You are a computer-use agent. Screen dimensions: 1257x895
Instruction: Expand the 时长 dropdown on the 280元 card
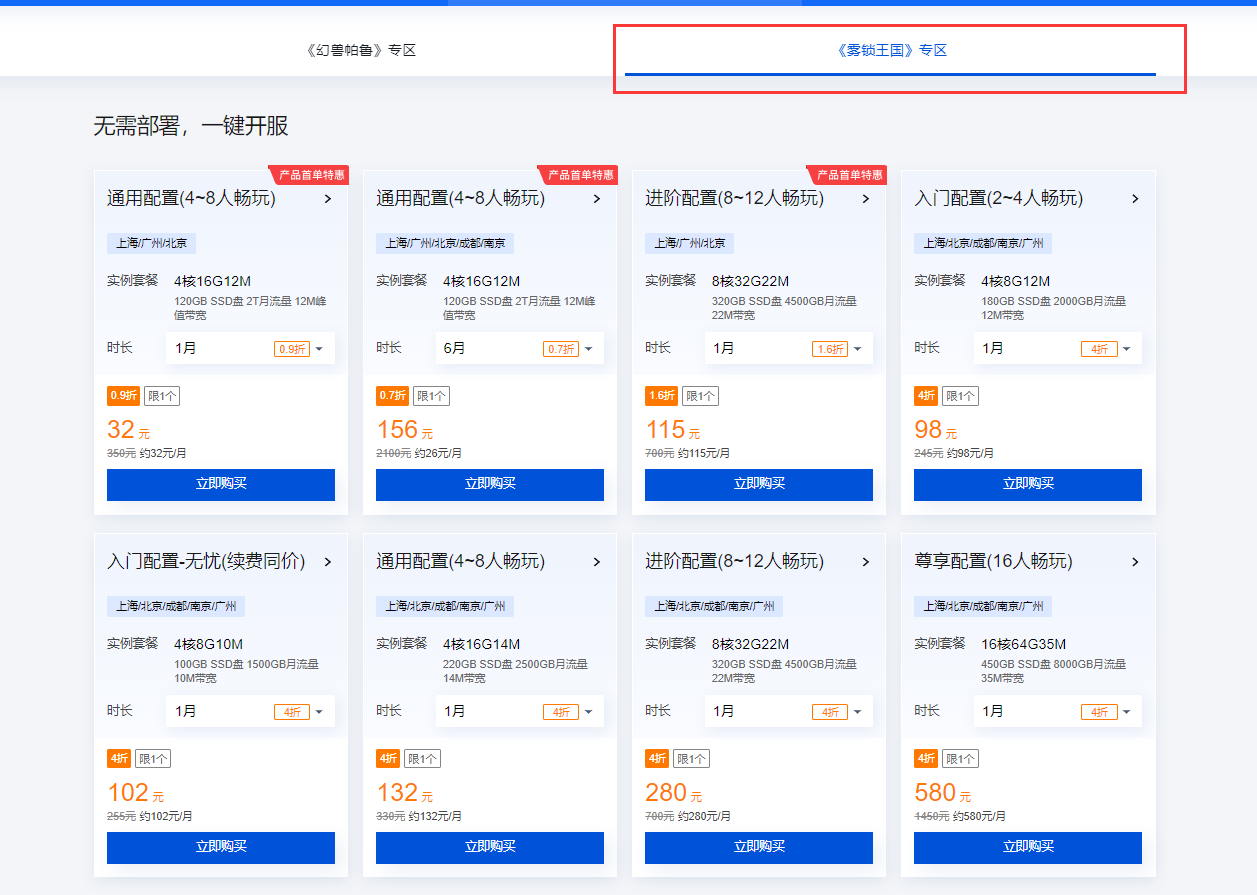[788, 711]
